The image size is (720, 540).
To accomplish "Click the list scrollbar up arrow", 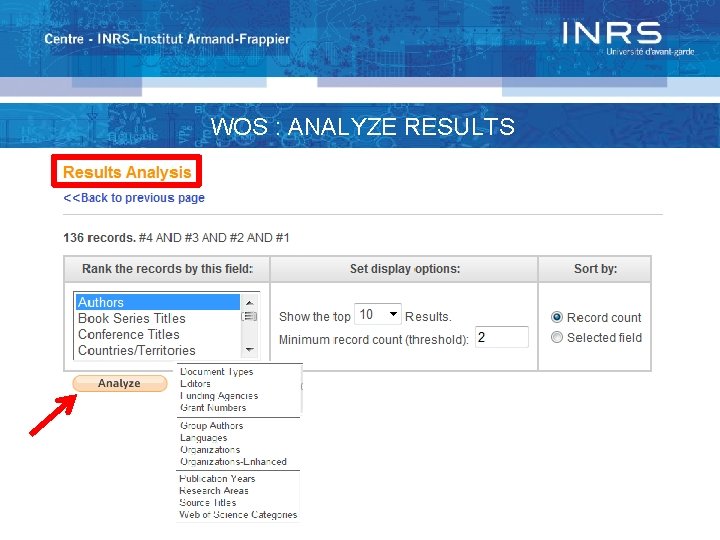I will (x=249, y=303).
